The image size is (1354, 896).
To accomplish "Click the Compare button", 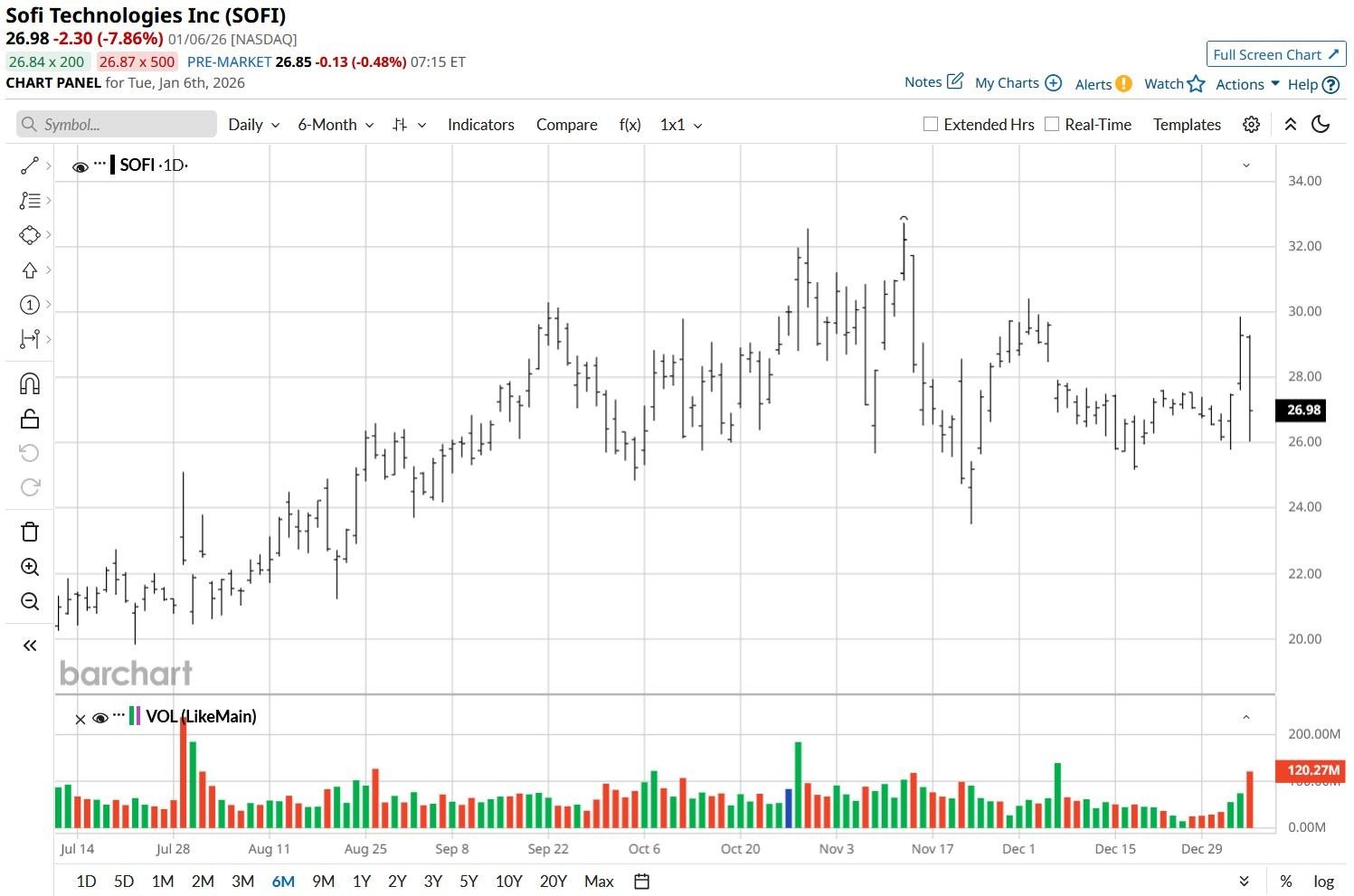I will [x=566, y=125].
